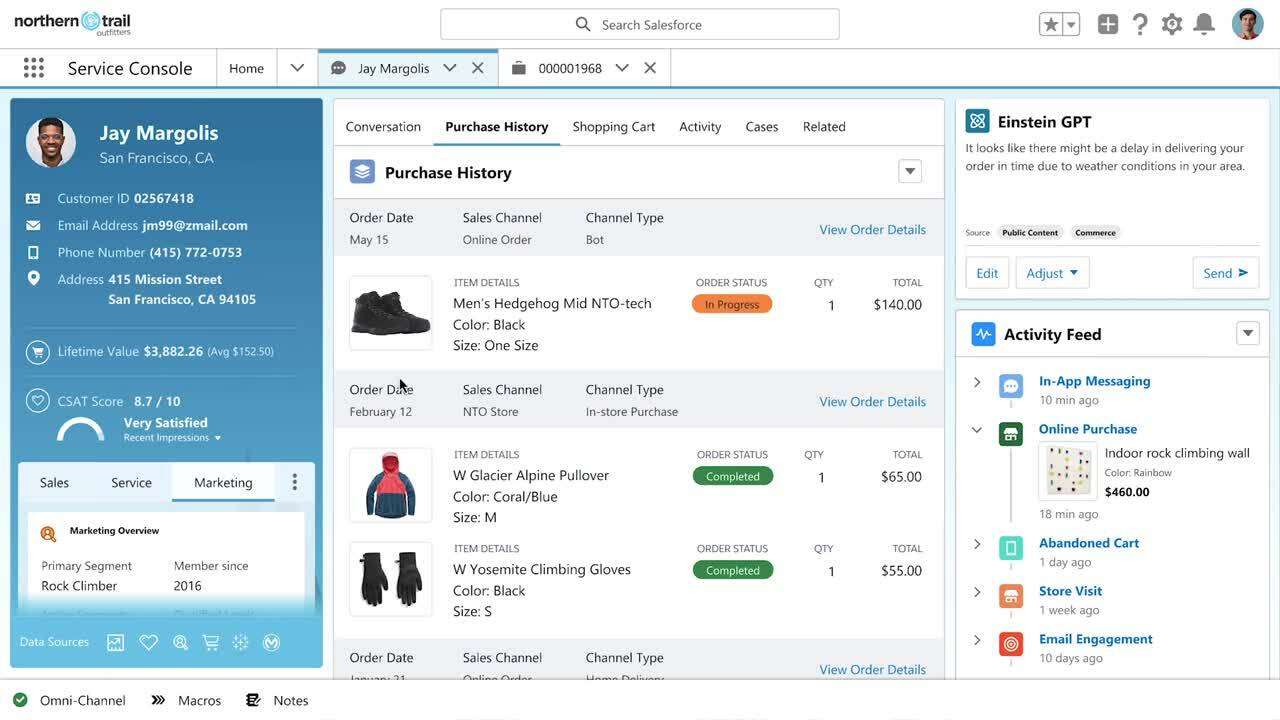This screenshot has width=1280, height=720.
Task: Expand the Email Engagement feed item
Action: pyautogui.click(x=977, y=640)
